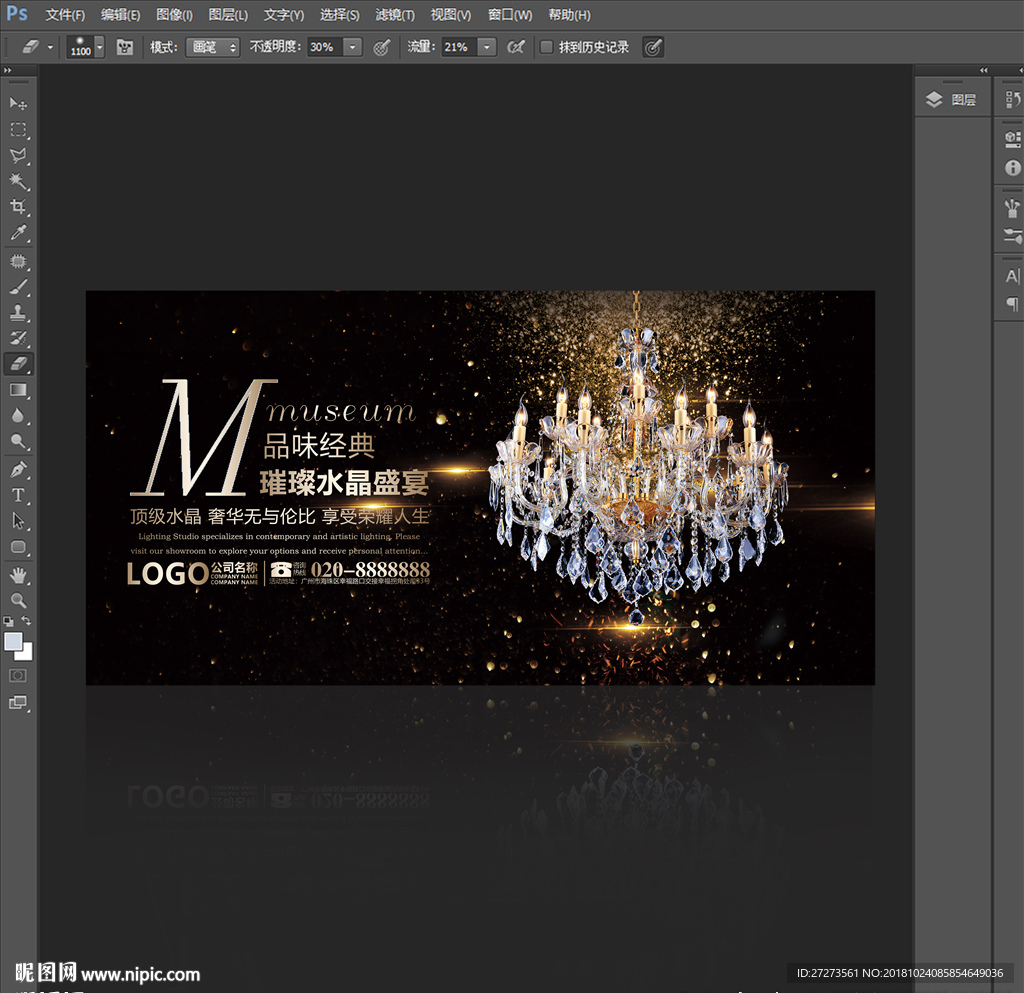Open the 图层 layers panel
The width and height of the screenshot is (1024, 993).
pos(951,100)
